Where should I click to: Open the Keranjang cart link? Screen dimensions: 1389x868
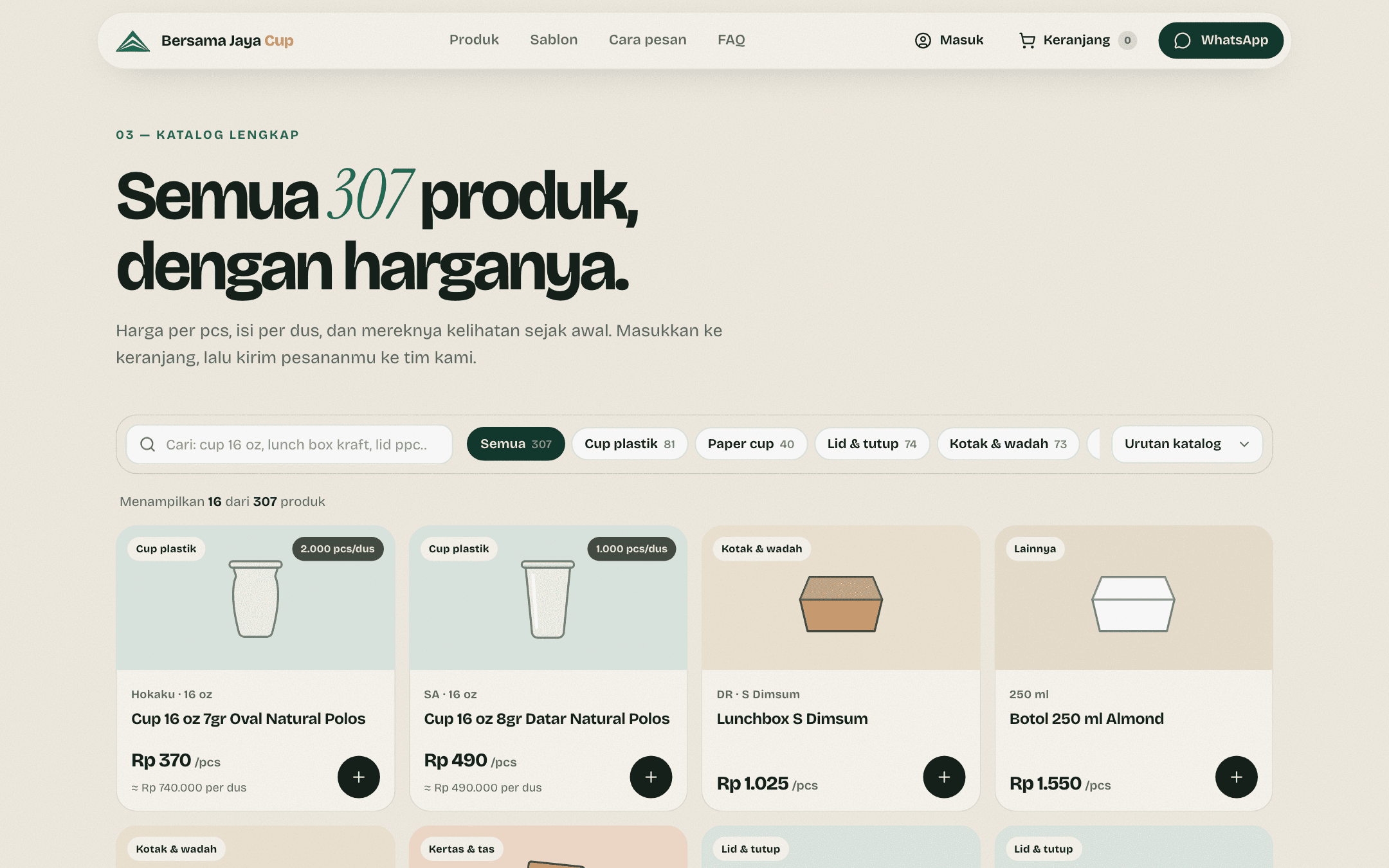click(1078, 41)
